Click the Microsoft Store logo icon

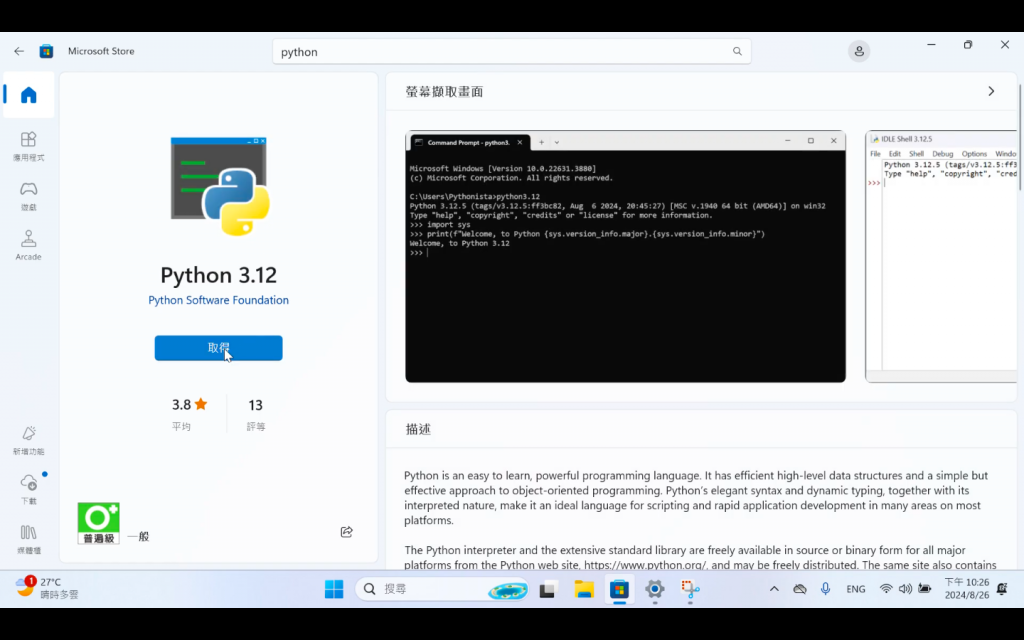[x=46, y=51]
